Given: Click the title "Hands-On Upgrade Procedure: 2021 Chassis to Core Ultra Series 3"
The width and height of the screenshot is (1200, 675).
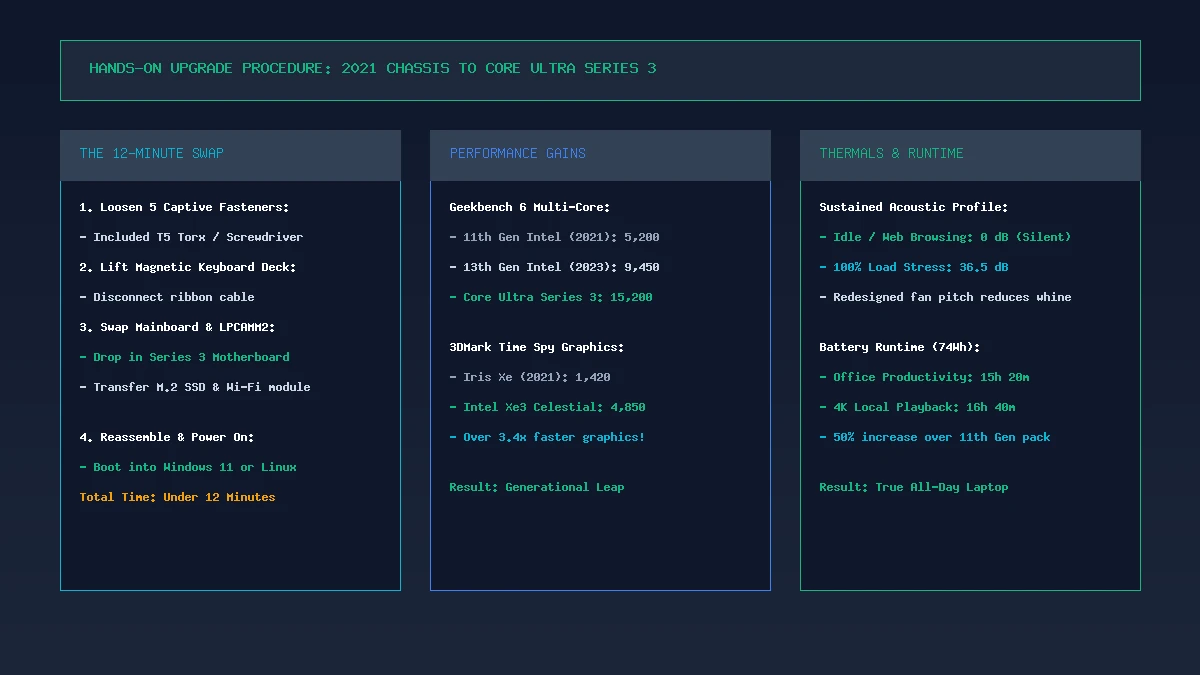Looking at the screenshot, I should [373, 68].
